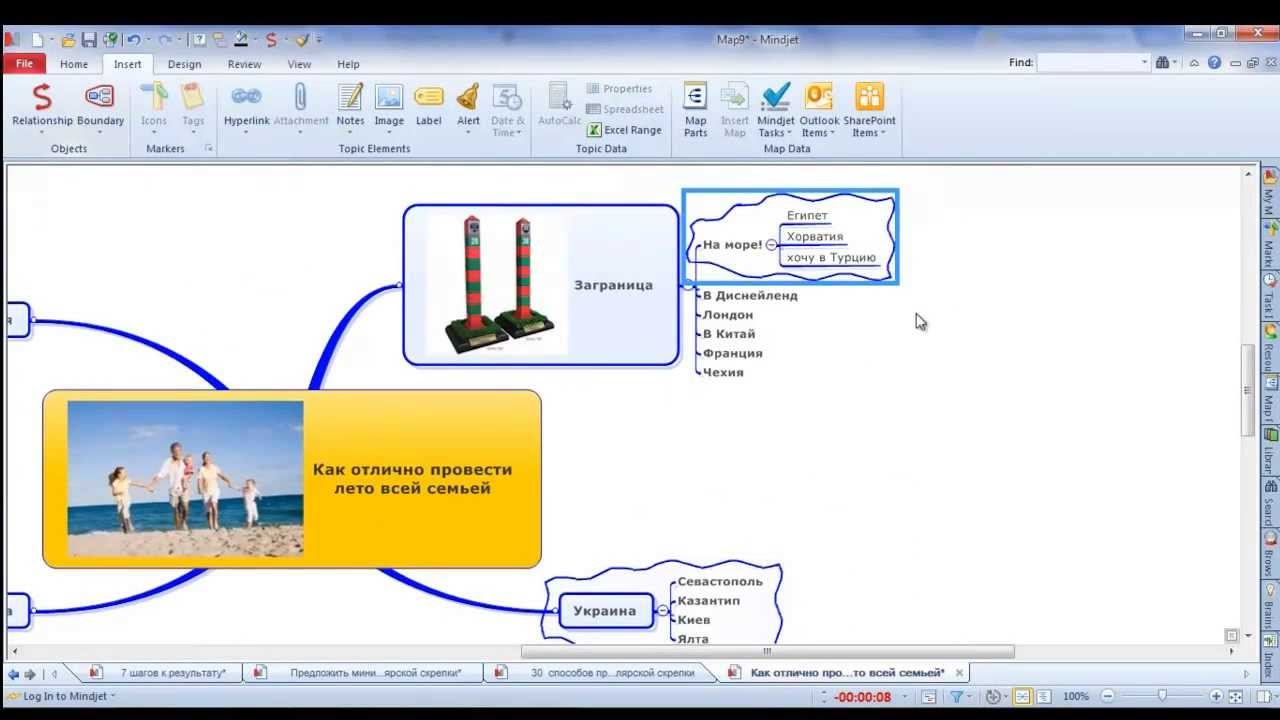Open Mindjet Tasks menu
The width and height of the screenshot is (1280, 720).
point(775,110)
